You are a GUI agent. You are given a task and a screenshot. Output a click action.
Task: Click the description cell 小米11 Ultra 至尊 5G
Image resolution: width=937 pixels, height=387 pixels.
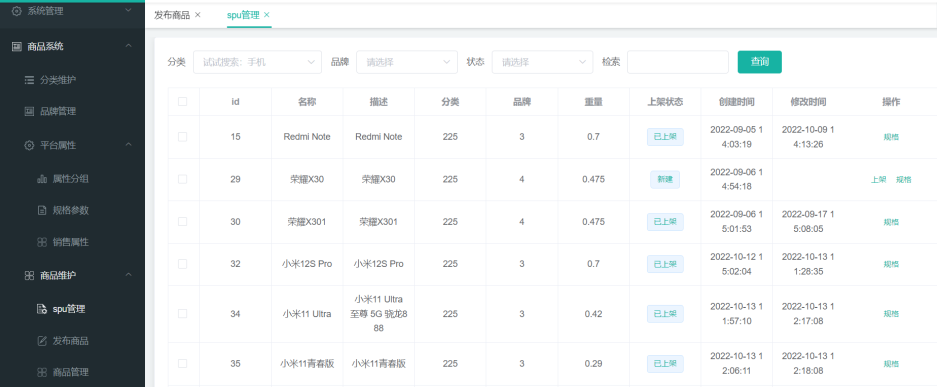coord(378,314)
